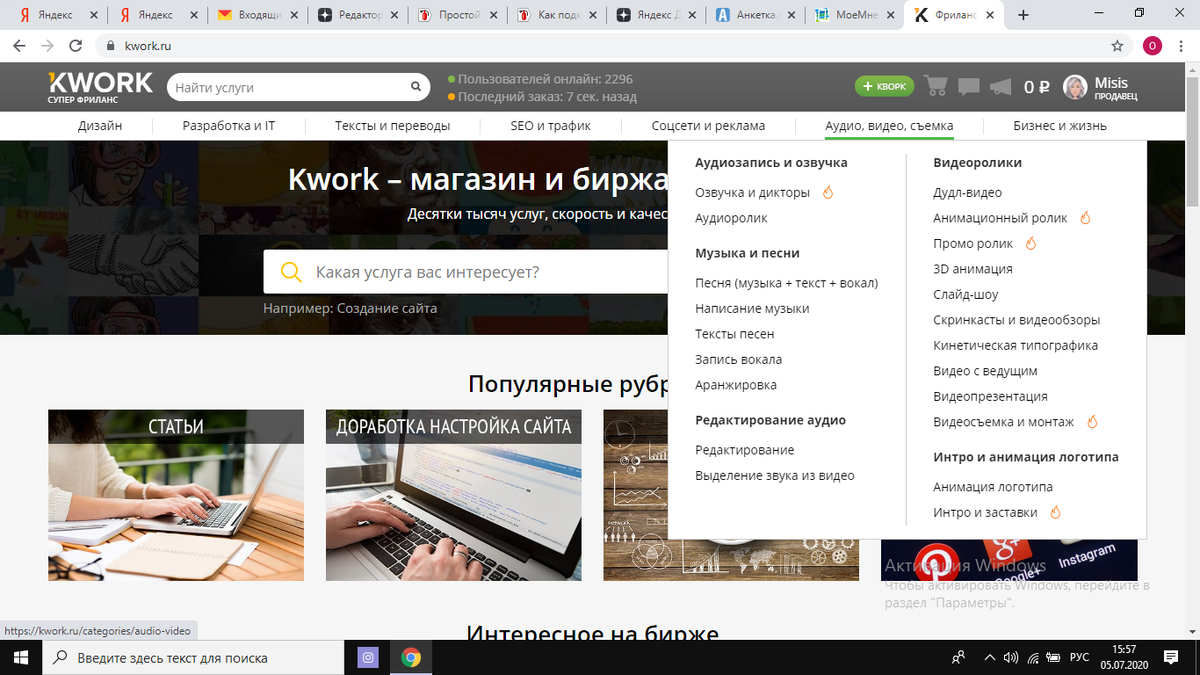Viewport: 1200px width, 675px height.
Task: Select Скринкасты и видеообзоры
Action: [1016, 320]
